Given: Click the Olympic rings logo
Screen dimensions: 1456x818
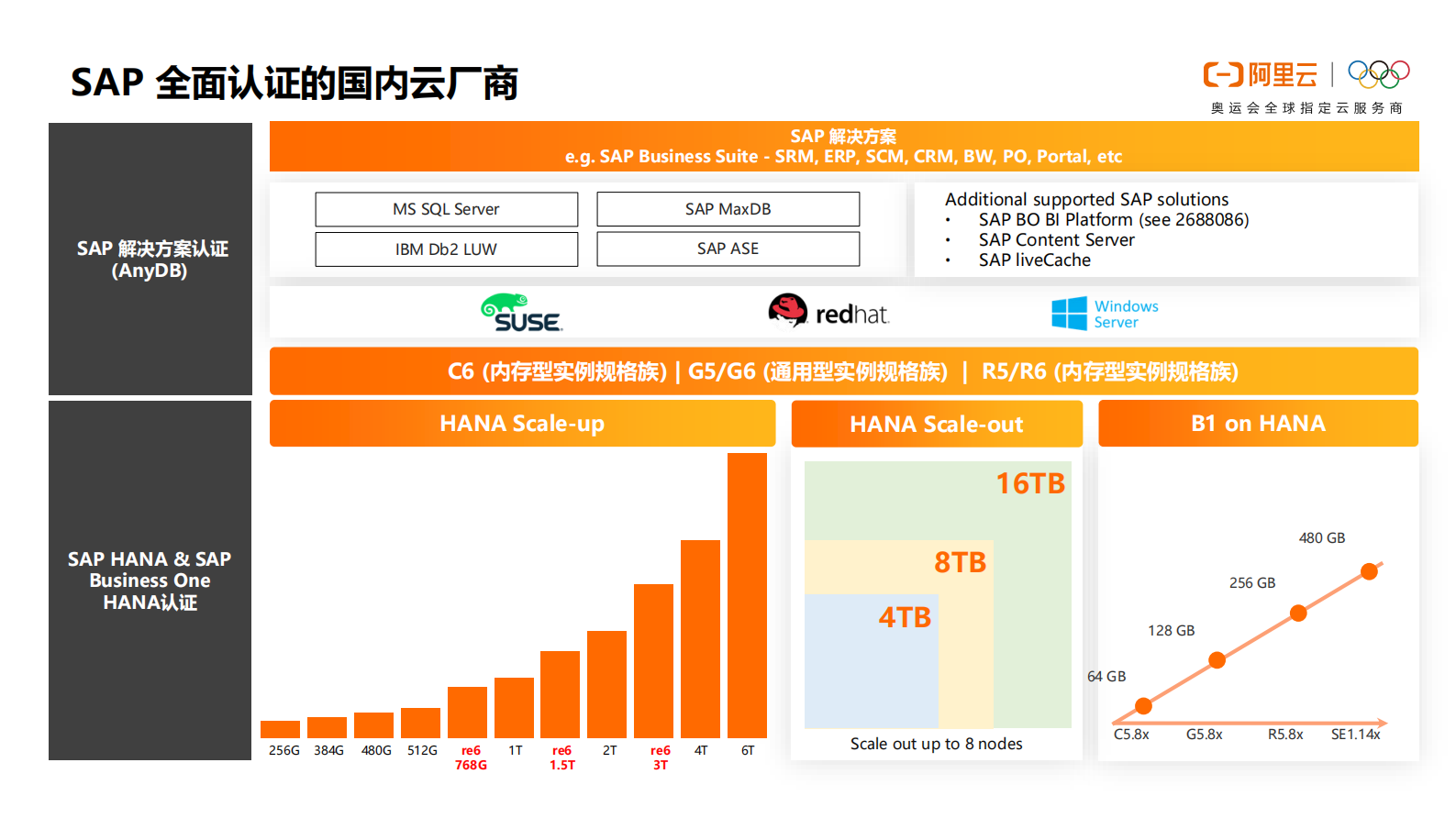Looking at the screenshot, I should coord(1379,73).
